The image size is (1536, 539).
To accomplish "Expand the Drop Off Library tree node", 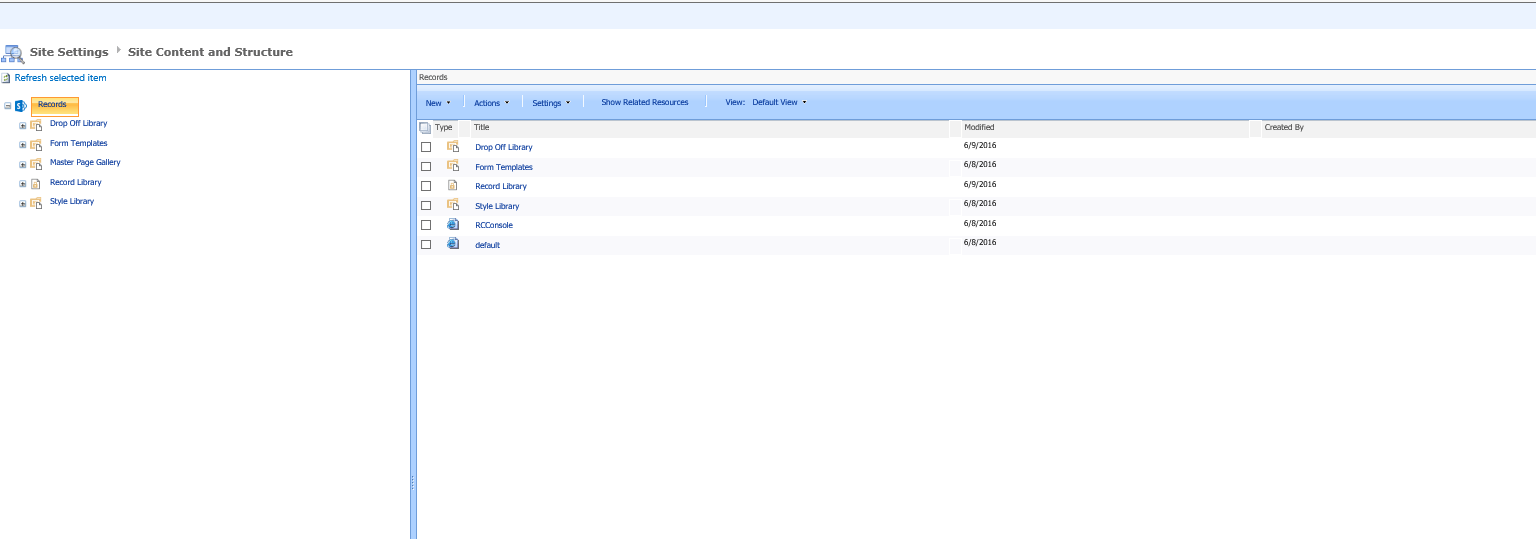I will click(23, 125).
